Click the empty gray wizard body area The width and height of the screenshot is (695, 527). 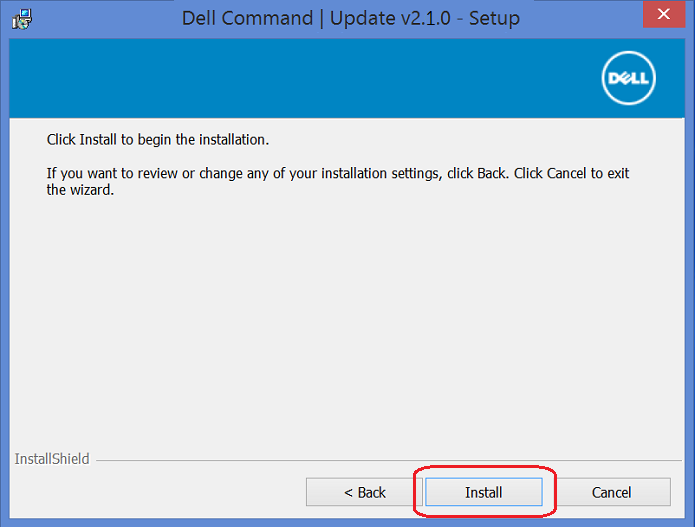click(x=340, y=320)
